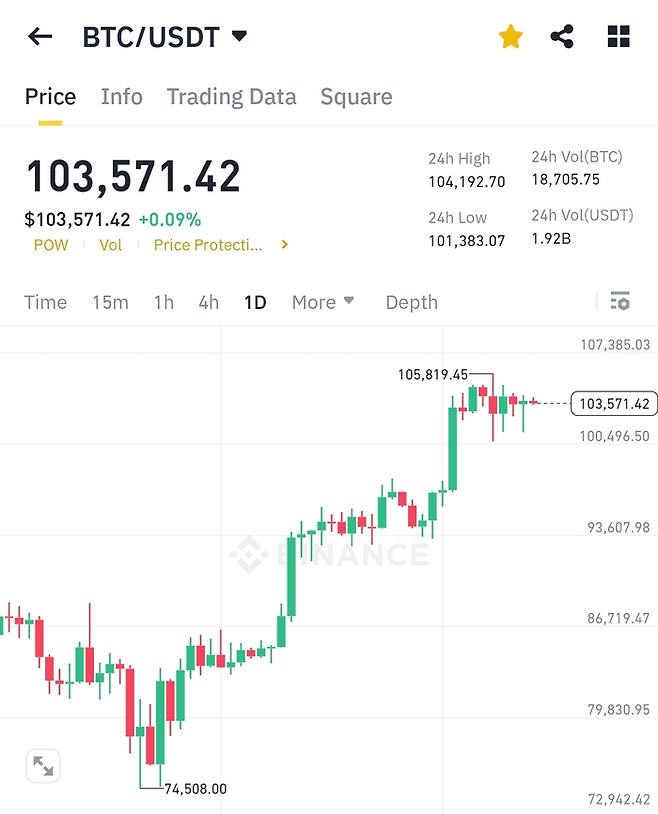658x814 pixels.
Task: Switch chart to 1h interval
Action: click(163, 302)
